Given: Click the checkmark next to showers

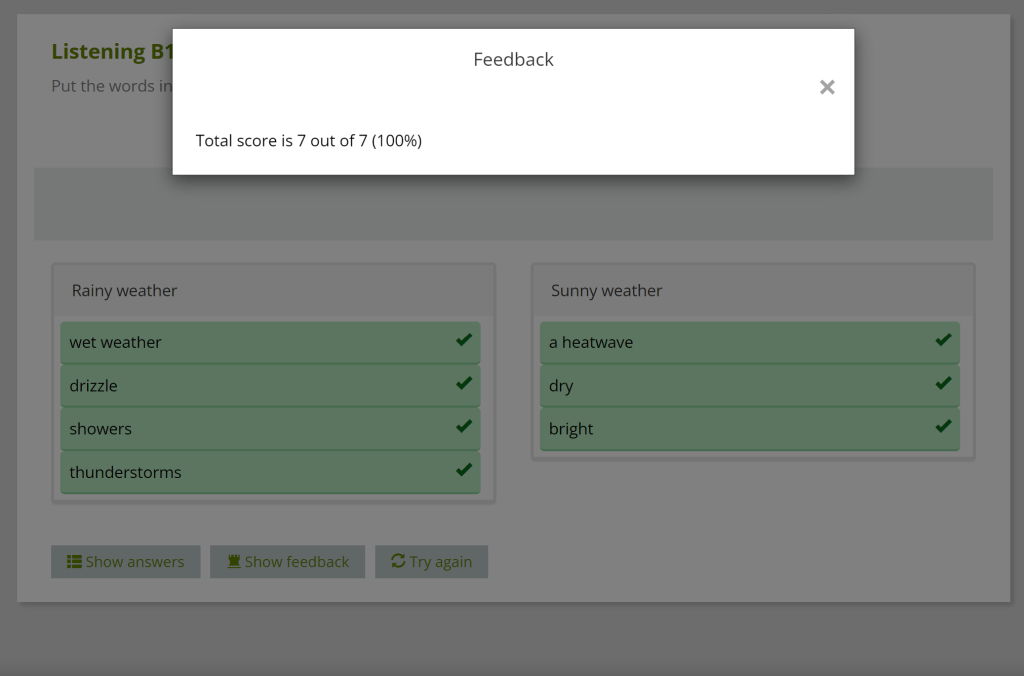Looking at the screenshot, I should point(464,426).
